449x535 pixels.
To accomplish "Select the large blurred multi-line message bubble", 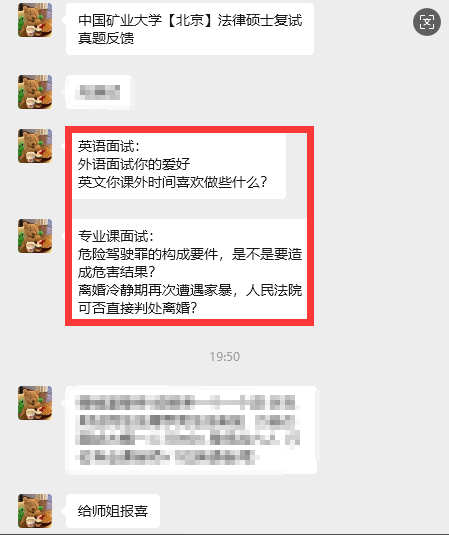I will 191,430.
